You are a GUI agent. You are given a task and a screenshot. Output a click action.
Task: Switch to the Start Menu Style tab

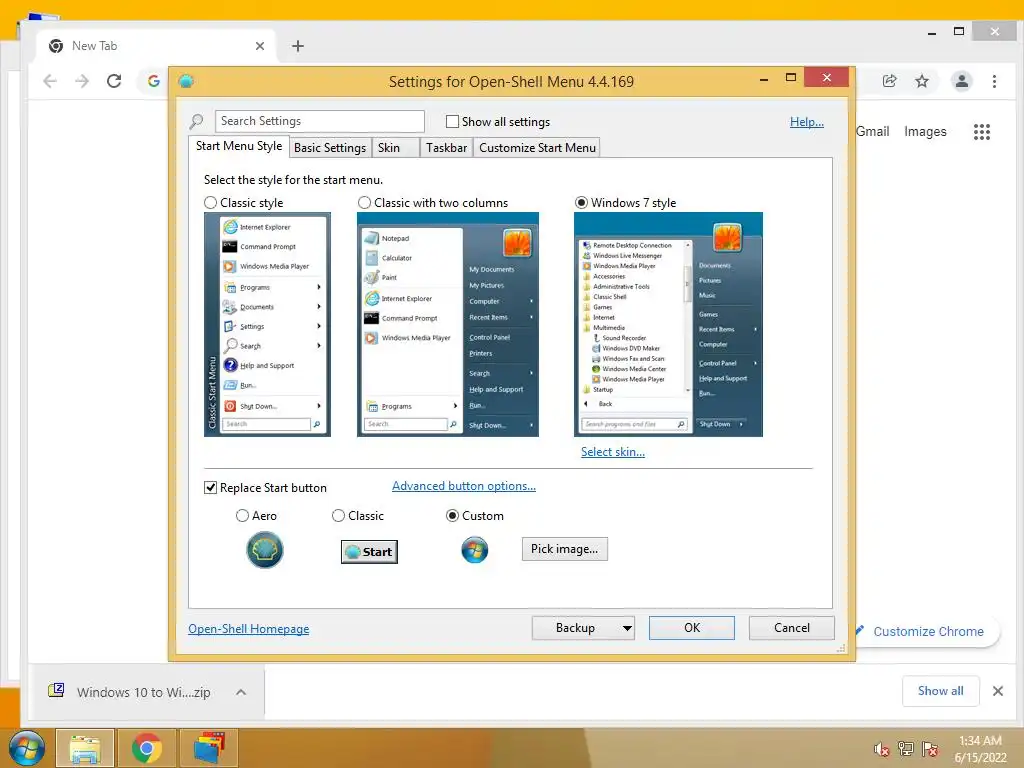coord(238,146)
